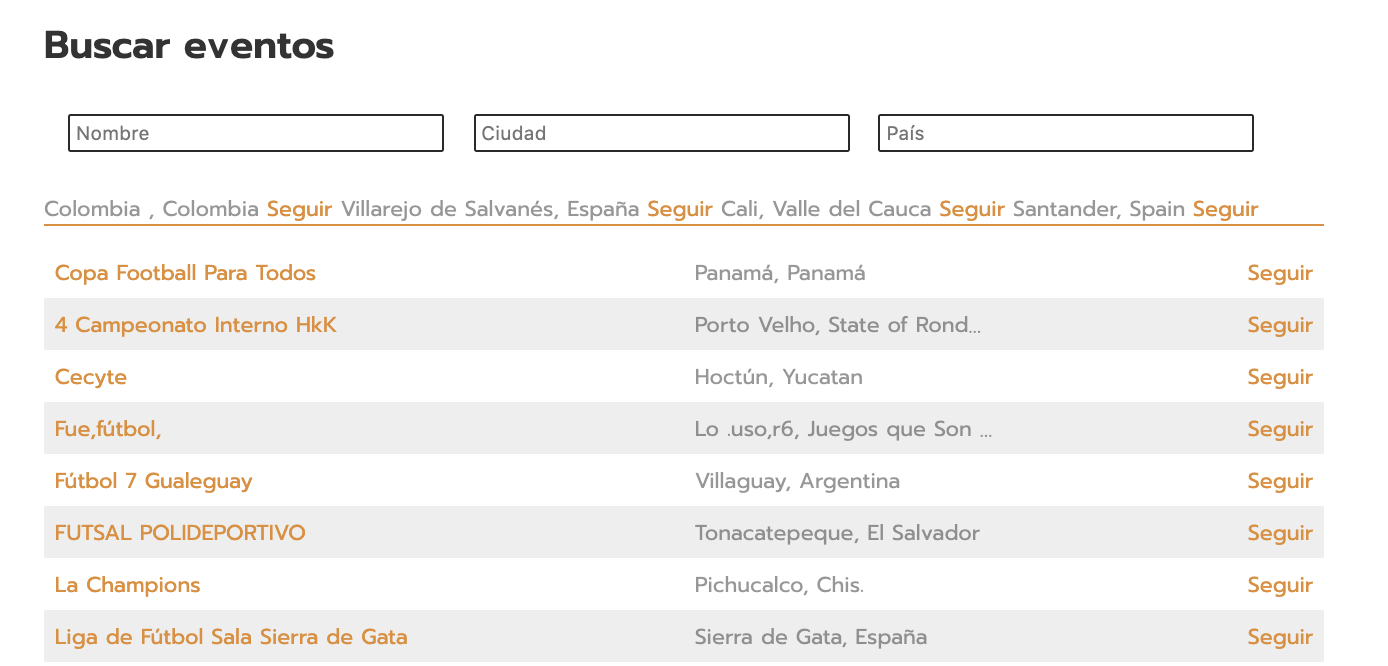This screenshot has height=666, width=1388.
Task: Open the Copa Football Para Todos event
Action: (185, 273)
